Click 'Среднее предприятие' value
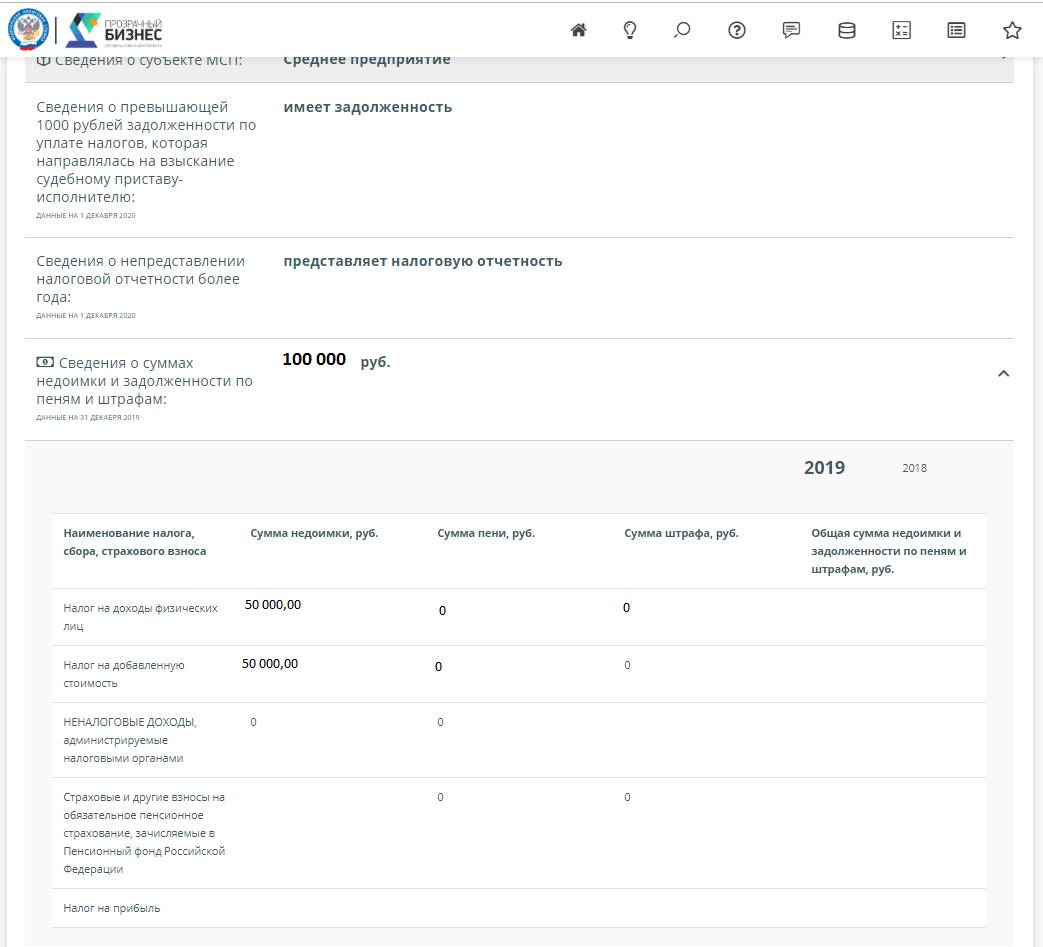 [x=367, y=60]
